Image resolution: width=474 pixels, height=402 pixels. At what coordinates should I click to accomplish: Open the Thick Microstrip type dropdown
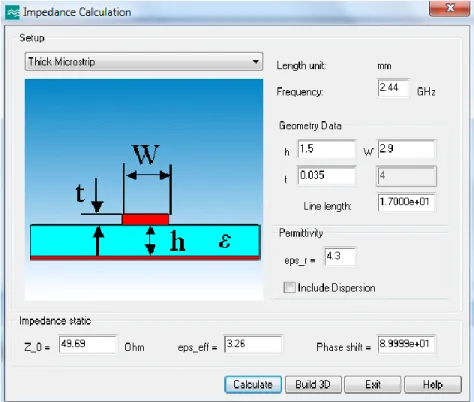pyautogui.click(x=144, y=62)
